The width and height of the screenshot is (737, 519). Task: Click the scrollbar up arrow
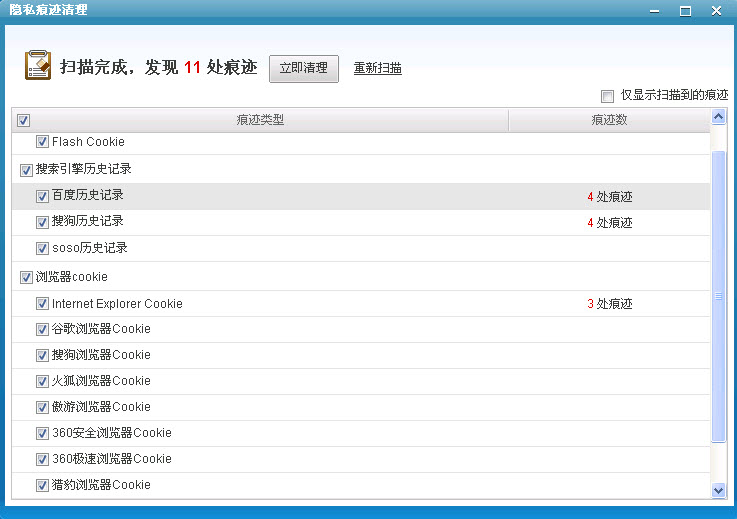pos(718,118)
